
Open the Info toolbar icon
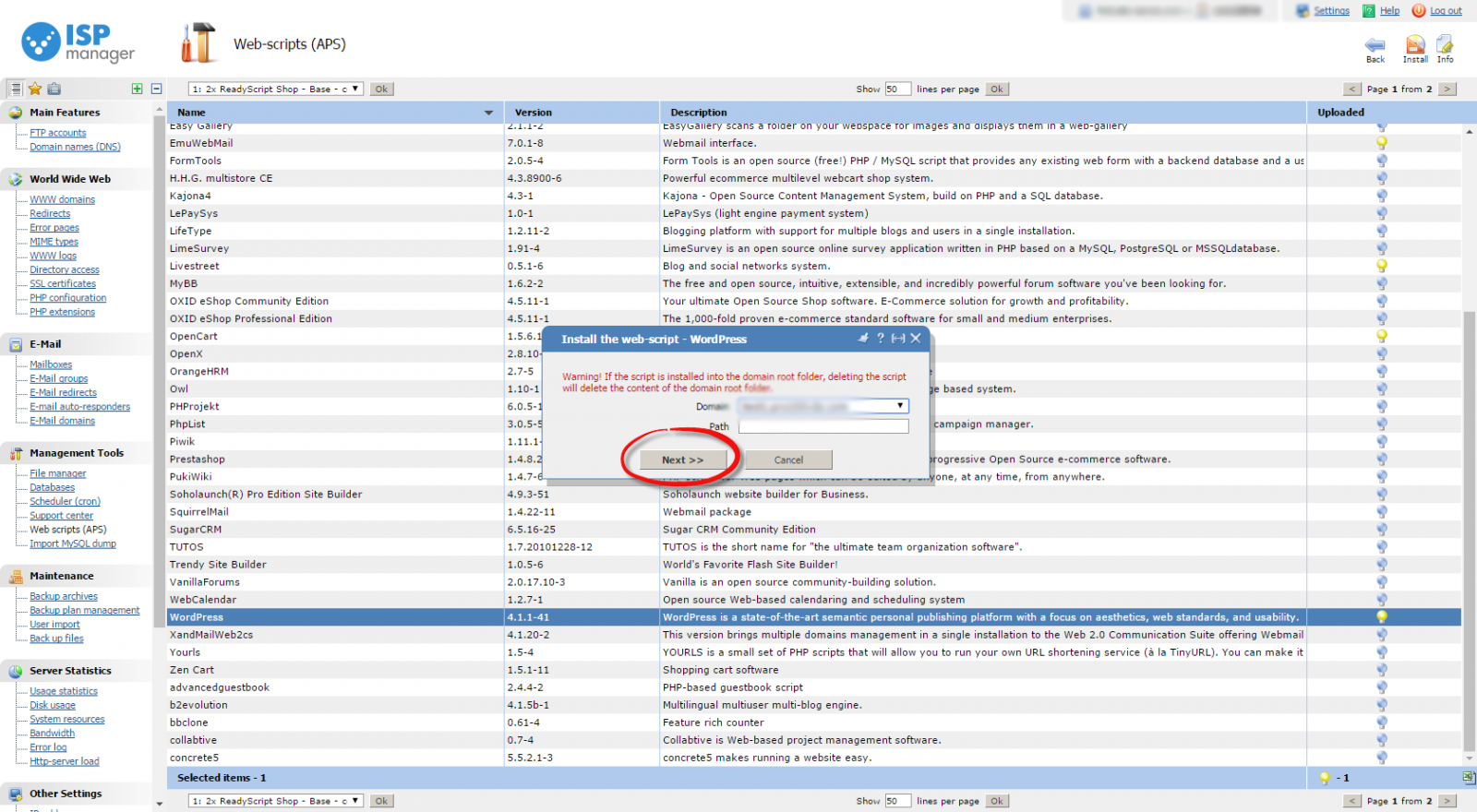[1445, 44]
